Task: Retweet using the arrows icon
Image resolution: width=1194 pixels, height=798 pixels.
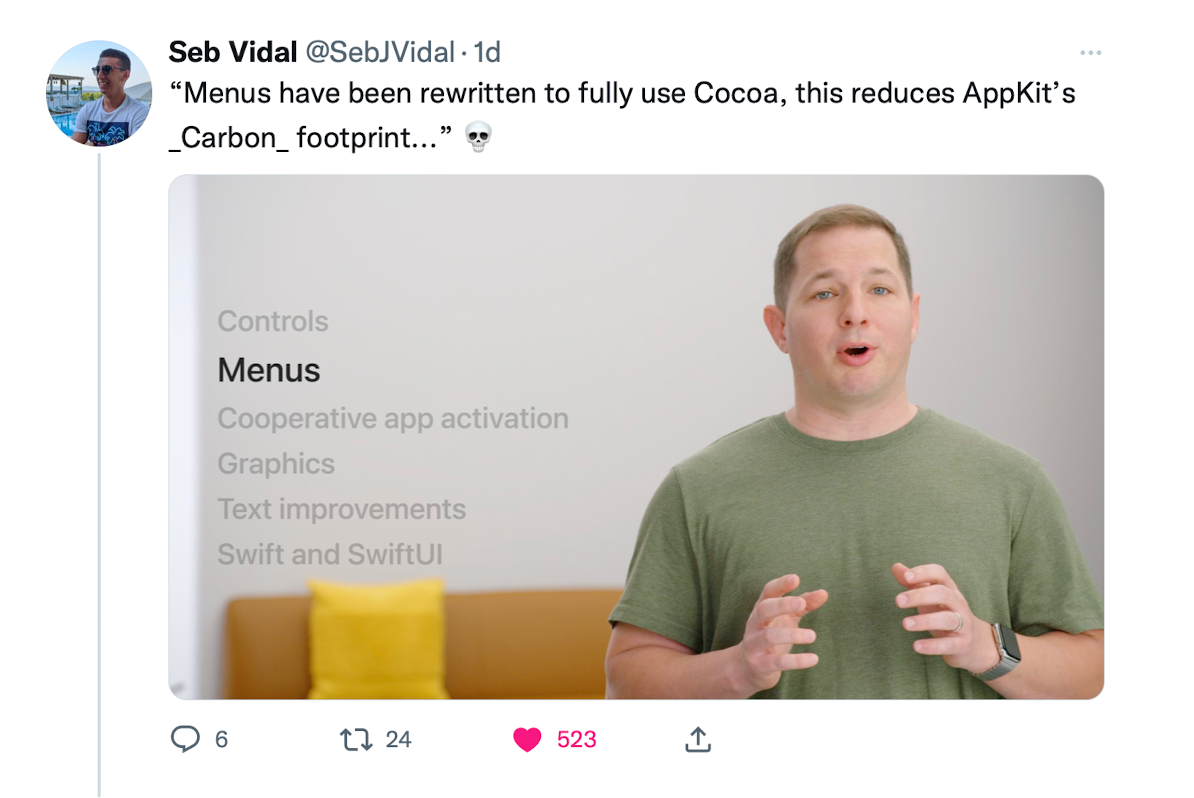Action: 356,739
